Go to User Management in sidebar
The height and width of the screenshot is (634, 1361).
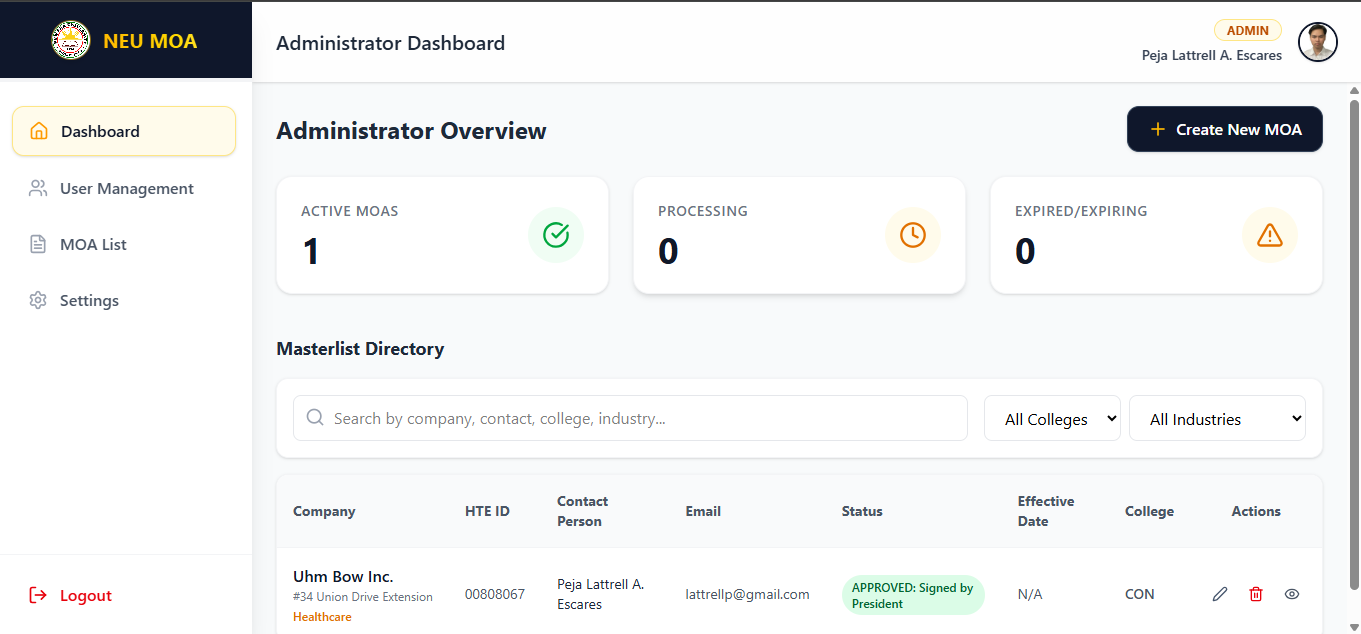pyautogui.click(x=124, y=188)
